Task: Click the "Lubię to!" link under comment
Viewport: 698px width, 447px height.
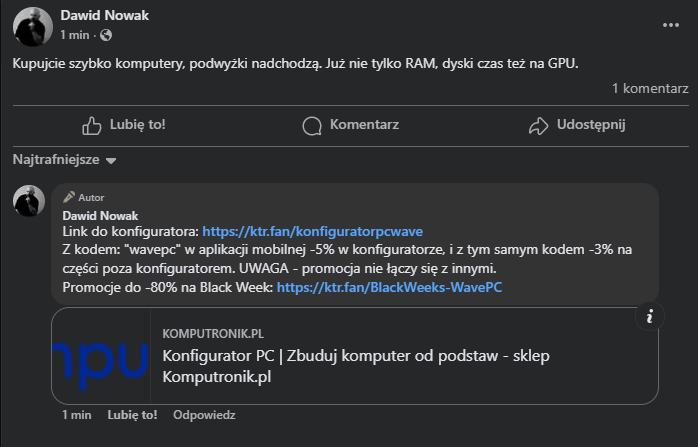Action: (132, 414)
